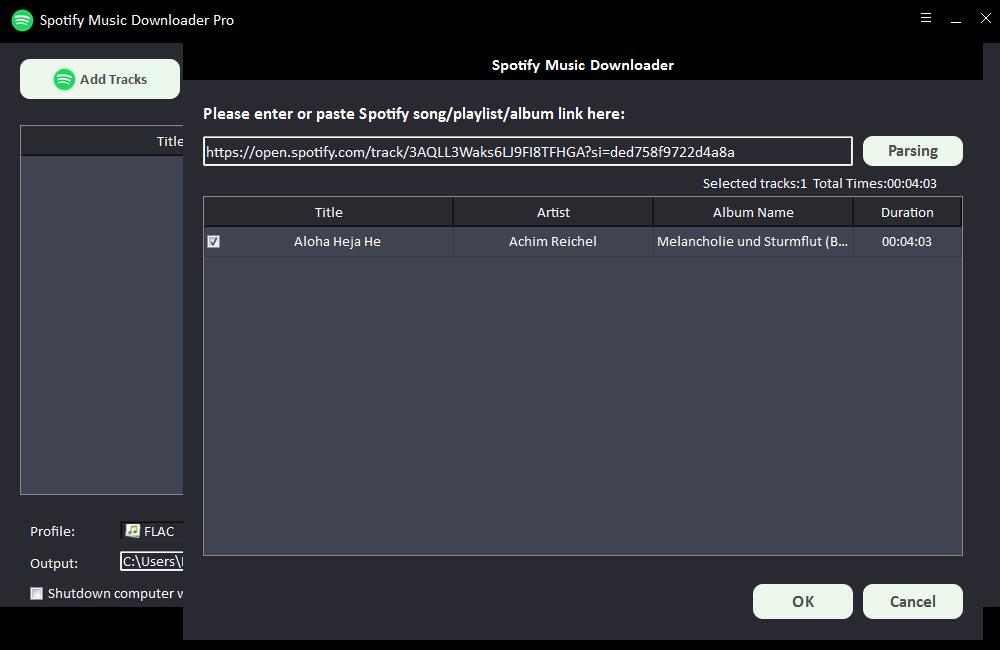Open the hamburger menu in the title bar

pos(926,18)
